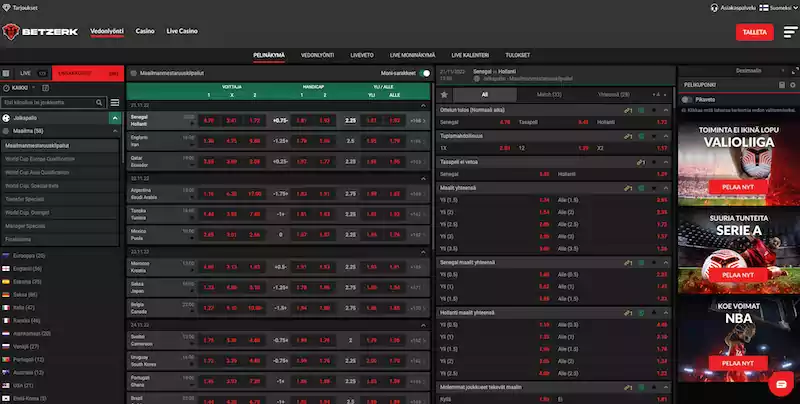This screenshot has width=800, height=404.
Task: Click the TALLETA deposit button
Action: tap(755, 32)
